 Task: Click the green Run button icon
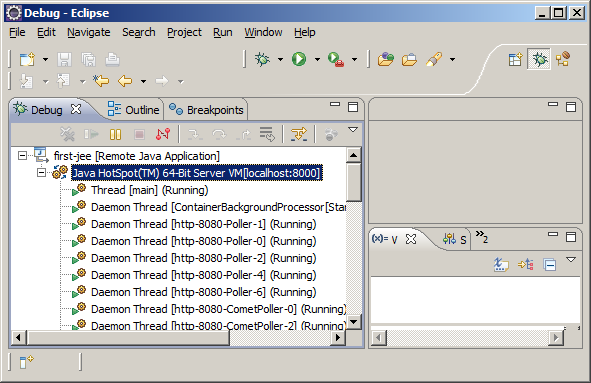tap(299, 59)
